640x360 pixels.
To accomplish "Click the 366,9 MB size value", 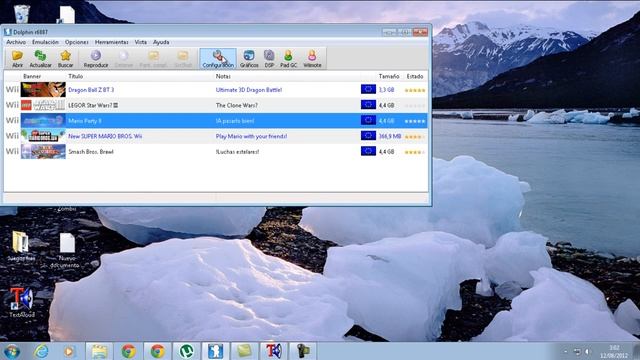I will click(390, 136).
